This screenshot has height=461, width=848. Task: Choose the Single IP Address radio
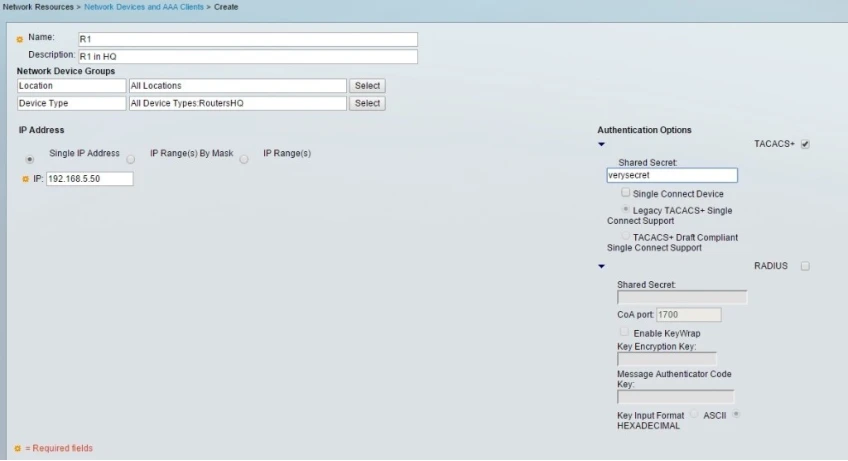pos(29,158)
